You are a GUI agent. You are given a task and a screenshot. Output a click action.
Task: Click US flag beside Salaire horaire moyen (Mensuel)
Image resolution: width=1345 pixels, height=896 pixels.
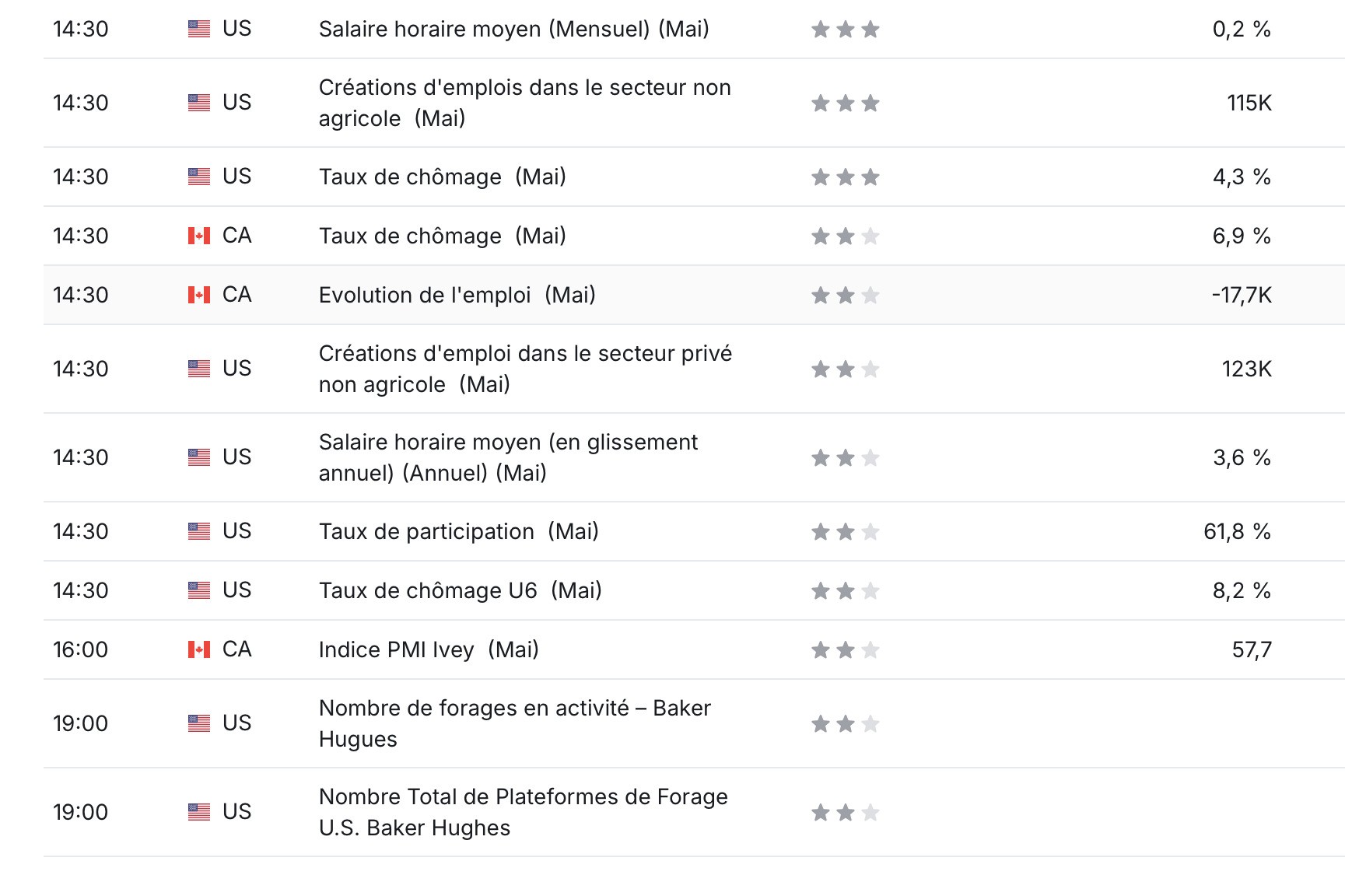click(199, 30)
